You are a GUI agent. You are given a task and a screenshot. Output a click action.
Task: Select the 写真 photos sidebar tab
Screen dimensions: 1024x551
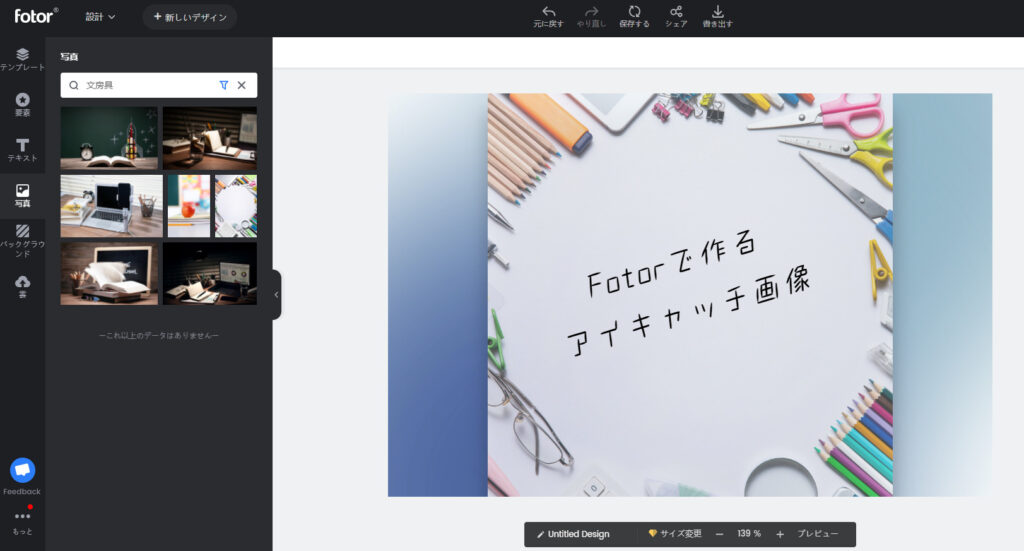coord(22,195)
